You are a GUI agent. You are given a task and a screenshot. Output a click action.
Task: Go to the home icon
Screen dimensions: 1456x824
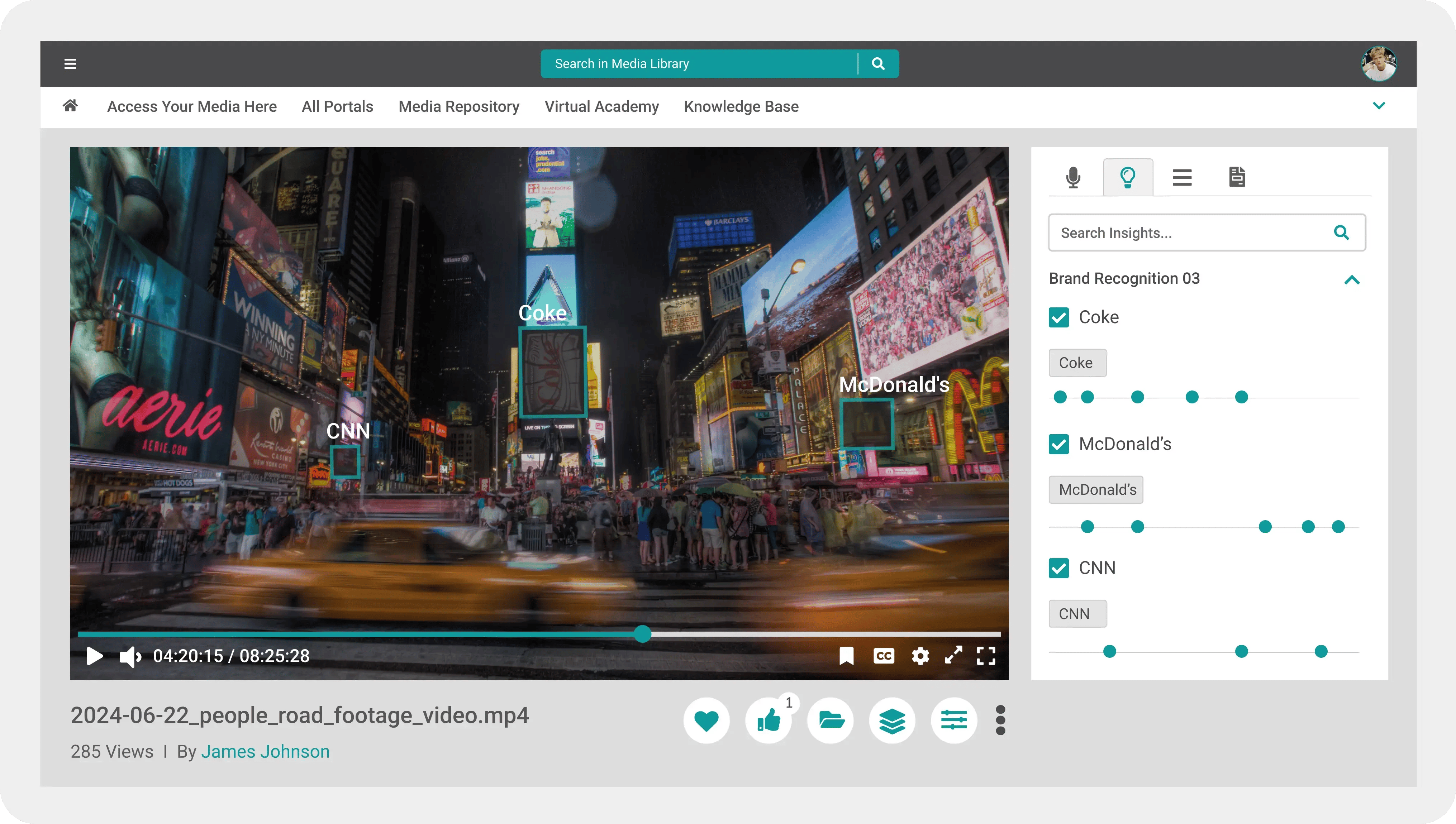[70, 105]
